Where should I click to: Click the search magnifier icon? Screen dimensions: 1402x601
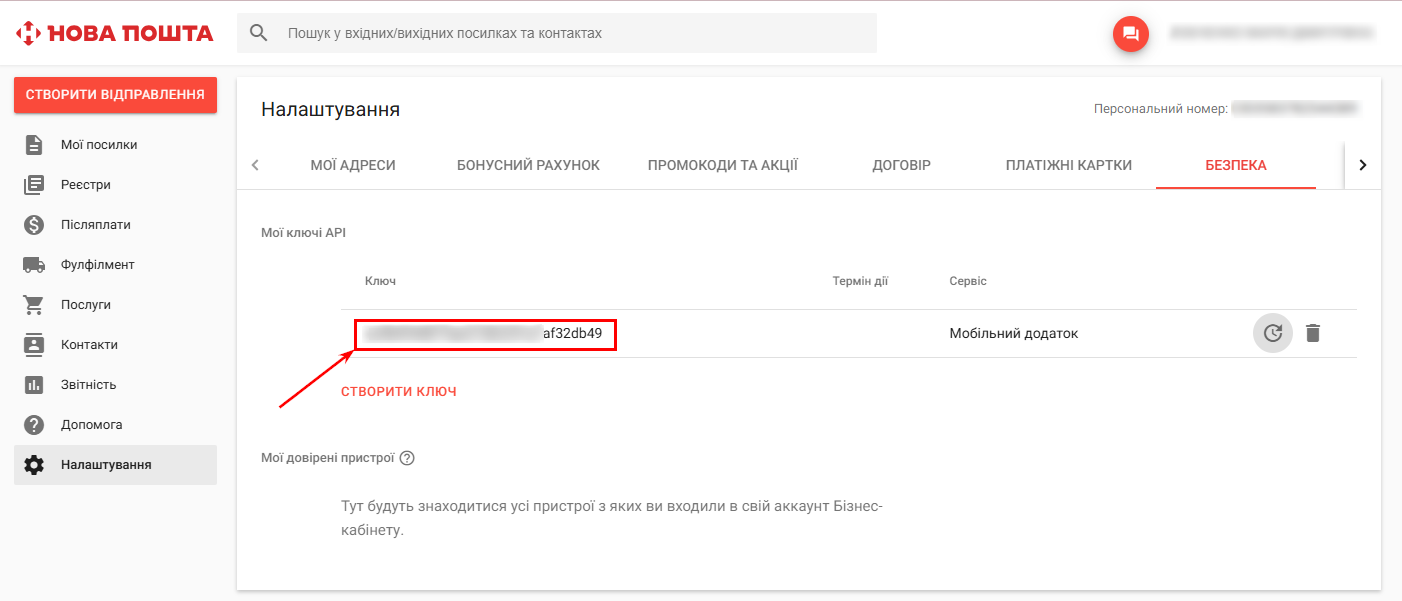point(259,33)
